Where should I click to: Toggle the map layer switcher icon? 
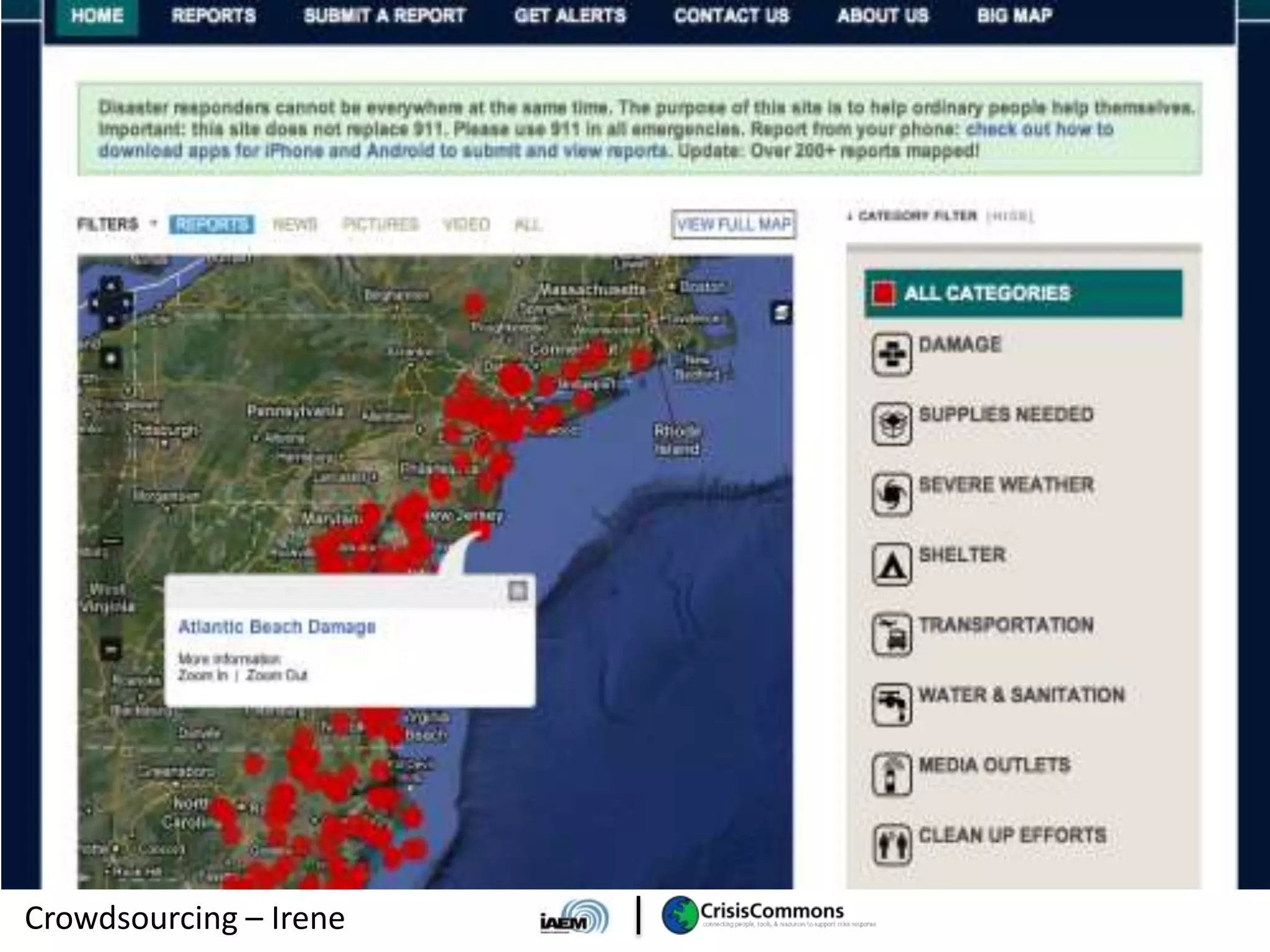point(781,312)
